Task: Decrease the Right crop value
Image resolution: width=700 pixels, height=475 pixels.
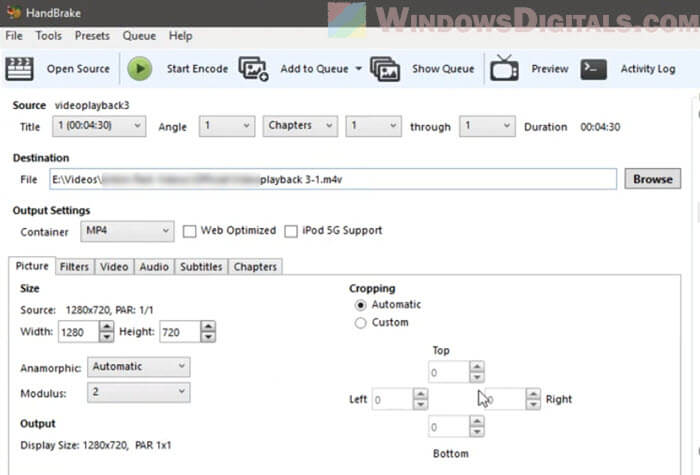Action: 533,404
